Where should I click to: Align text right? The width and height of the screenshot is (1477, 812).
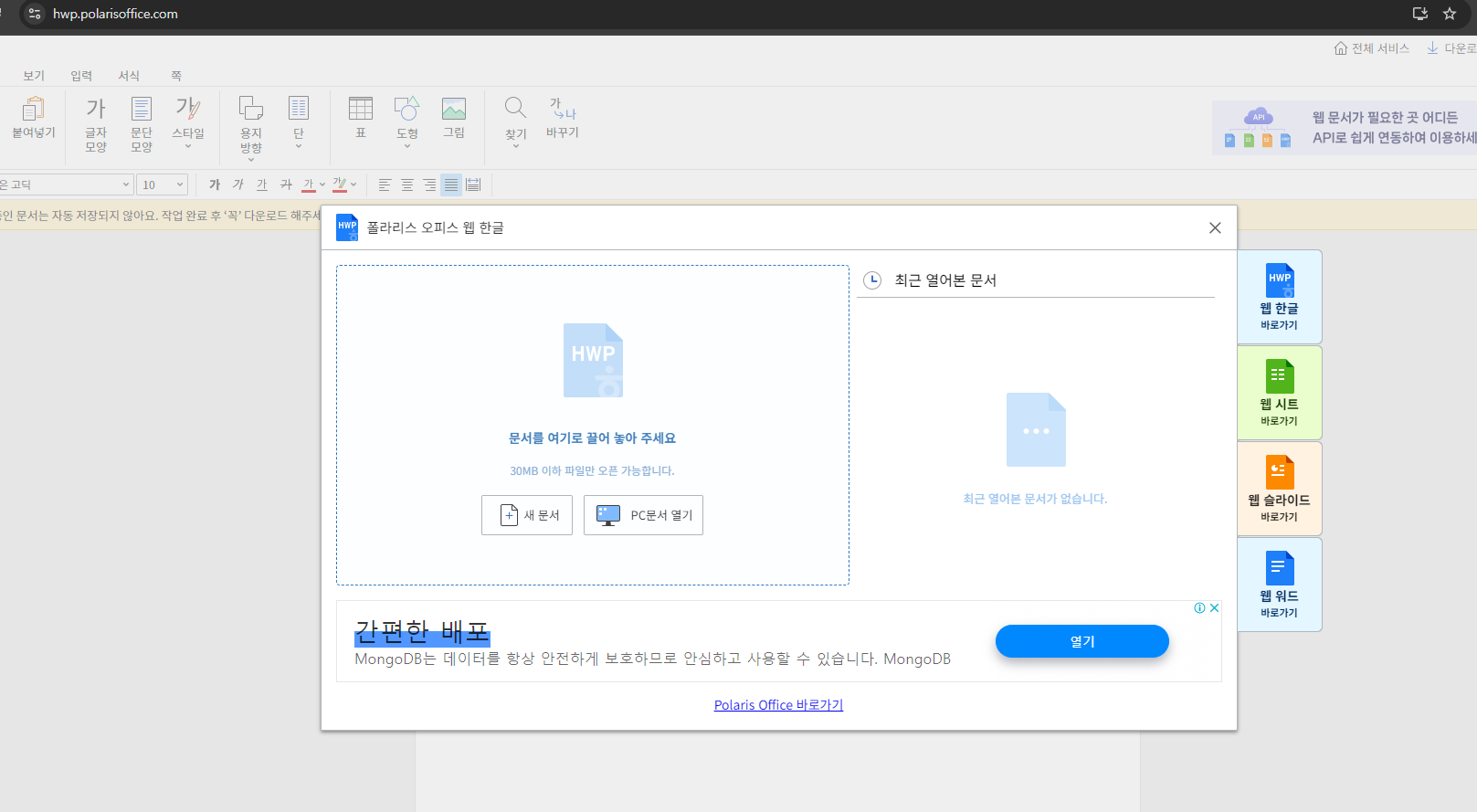[429, 185]
